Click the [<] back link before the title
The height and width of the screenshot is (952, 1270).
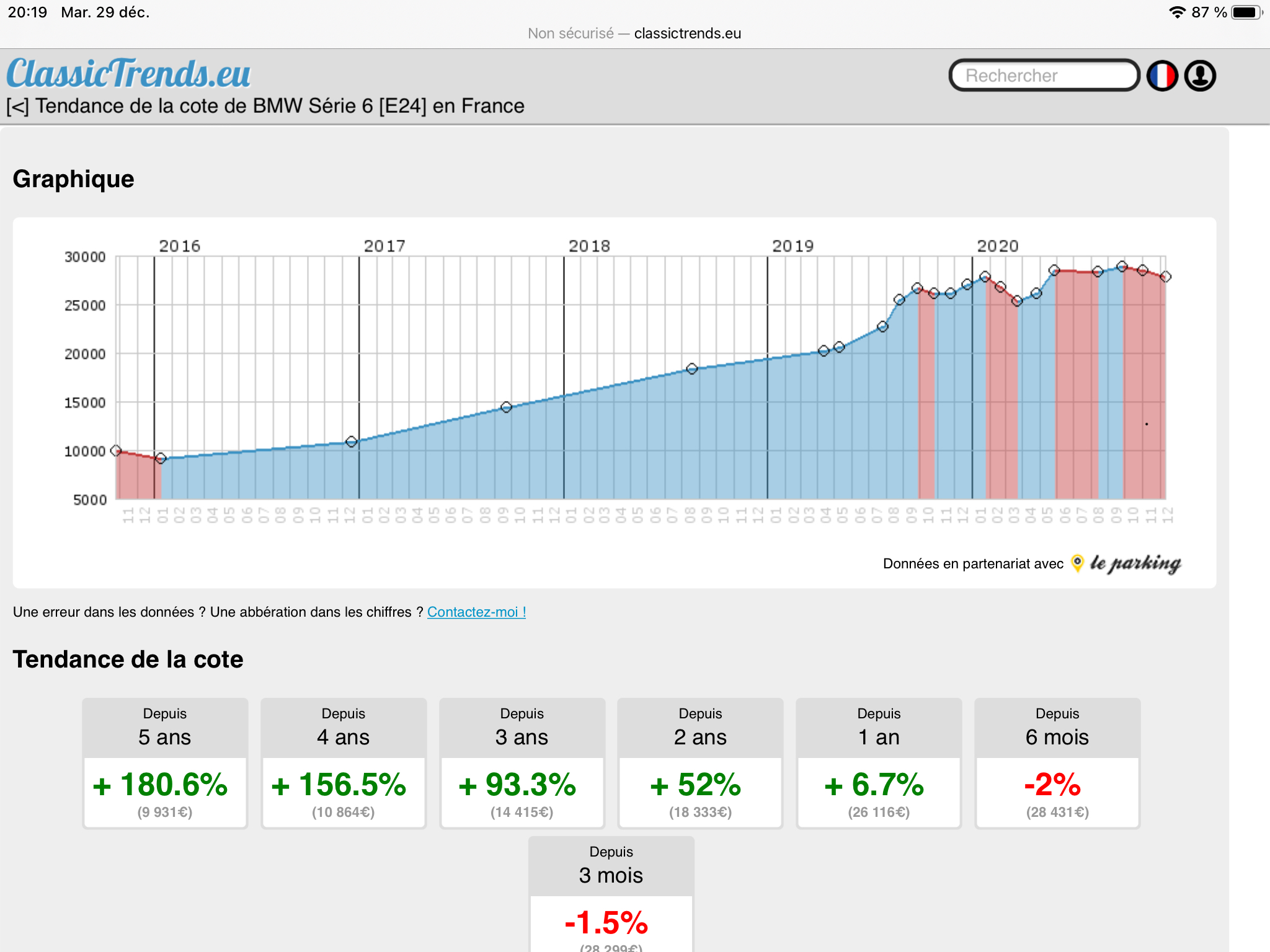point(17,107)
